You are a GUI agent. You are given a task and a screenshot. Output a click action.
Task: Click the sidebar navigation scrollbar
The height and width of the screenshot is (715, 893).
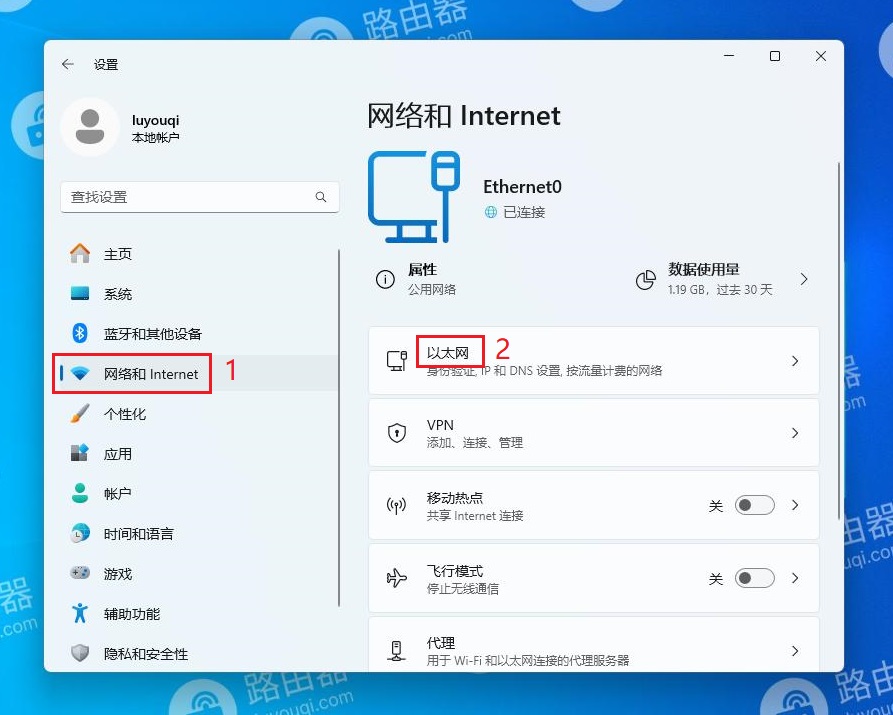click(339, 428)
